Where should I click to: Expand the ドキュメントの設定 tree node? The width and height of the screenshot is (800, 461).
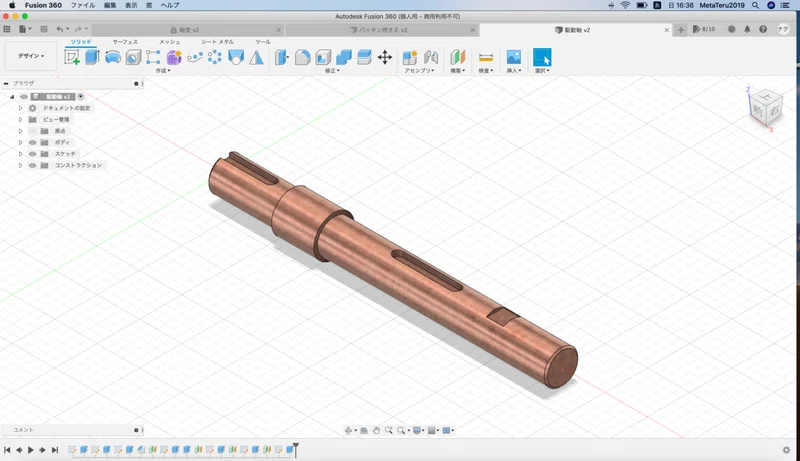(x=20, y=108)
